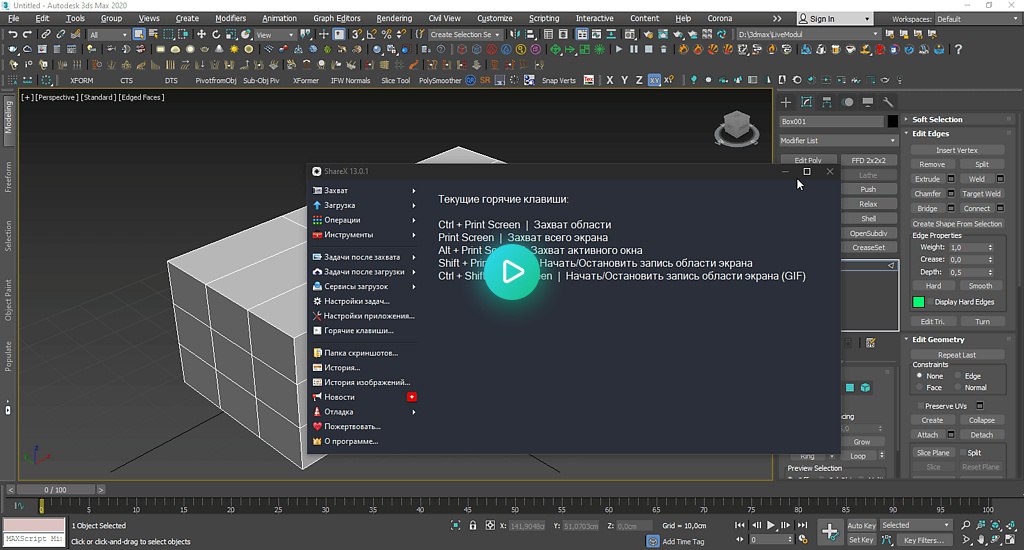
Task: Restrict to Z axis button
Action: click(639, 80)
